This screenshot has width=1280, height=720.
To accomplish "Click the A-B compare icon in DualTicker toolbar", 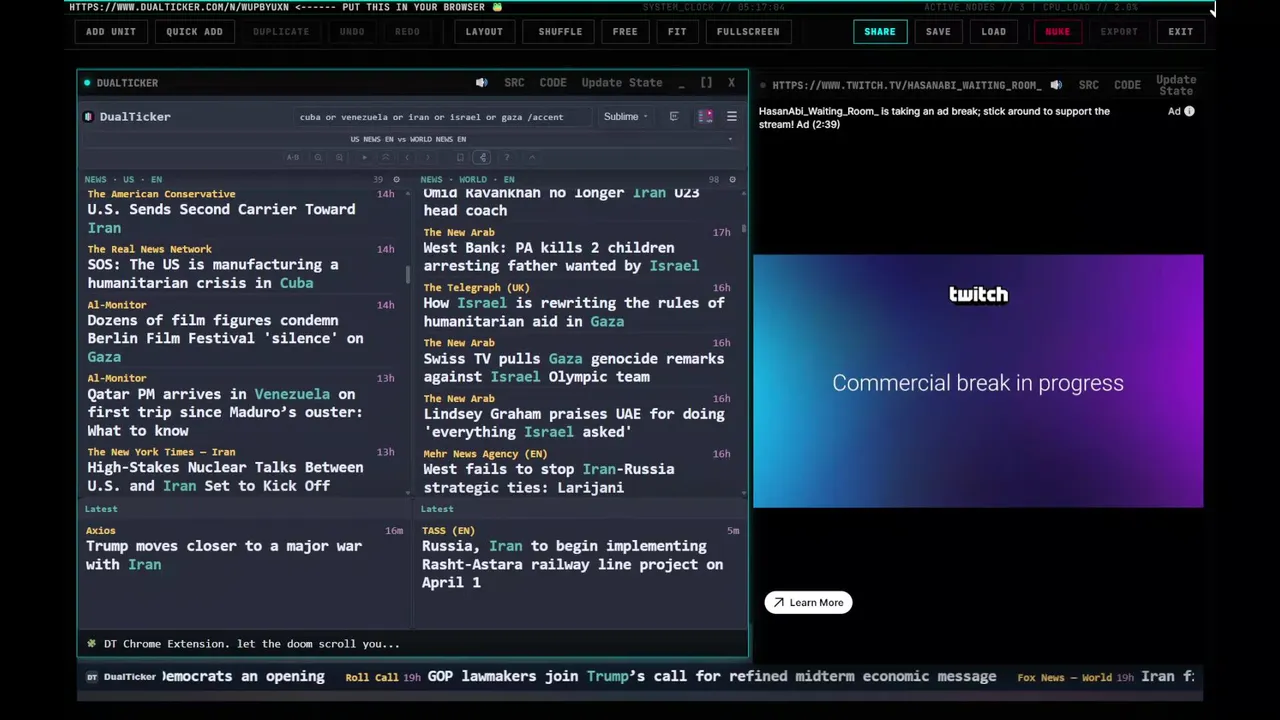I will [x=292, y=157].
